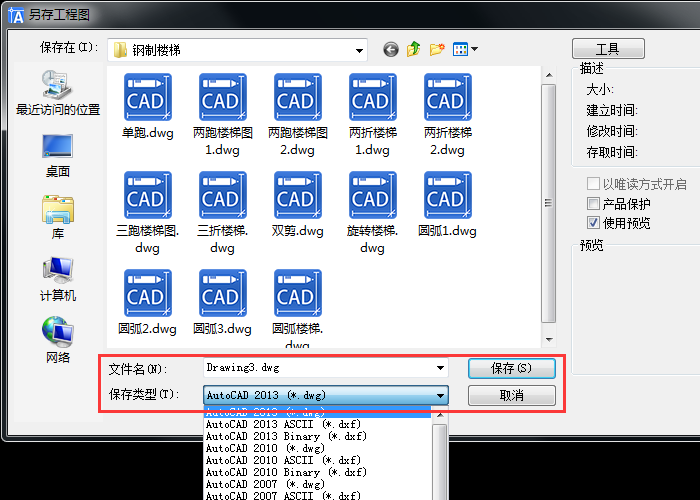This screenshot has width=700, height=500.
Task: Click the file list scrollbar thumb
Action: [549, 203]
